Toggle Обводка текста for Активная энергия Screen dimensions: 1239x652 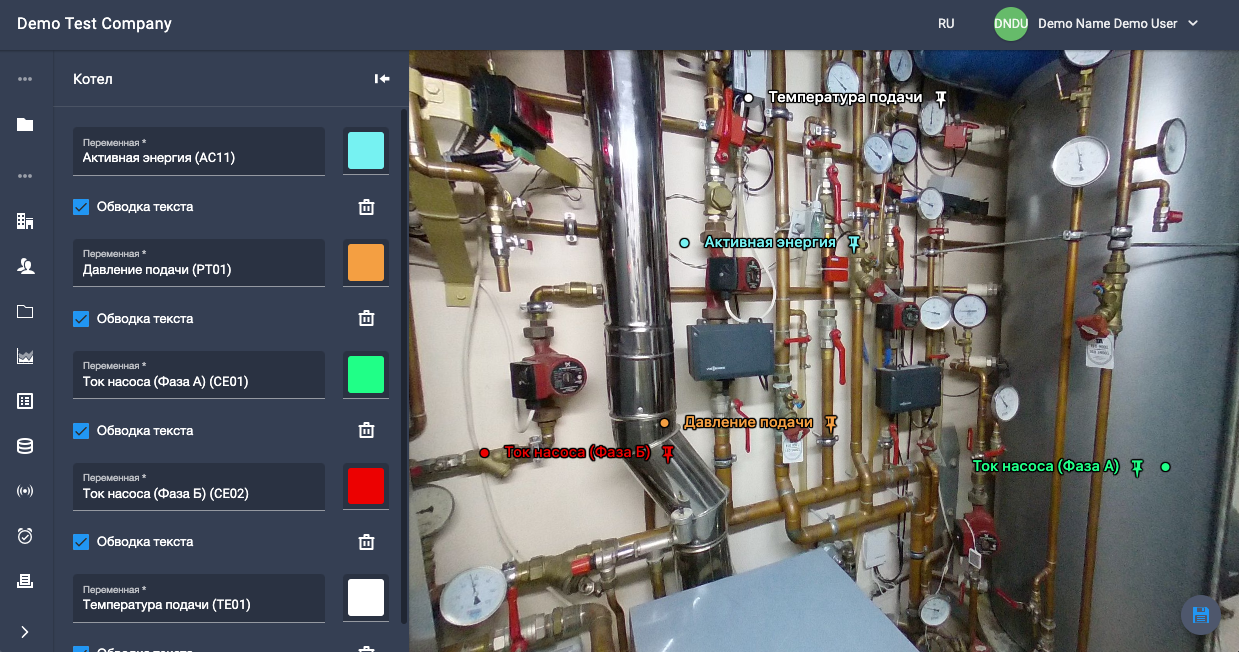(81, 207)
